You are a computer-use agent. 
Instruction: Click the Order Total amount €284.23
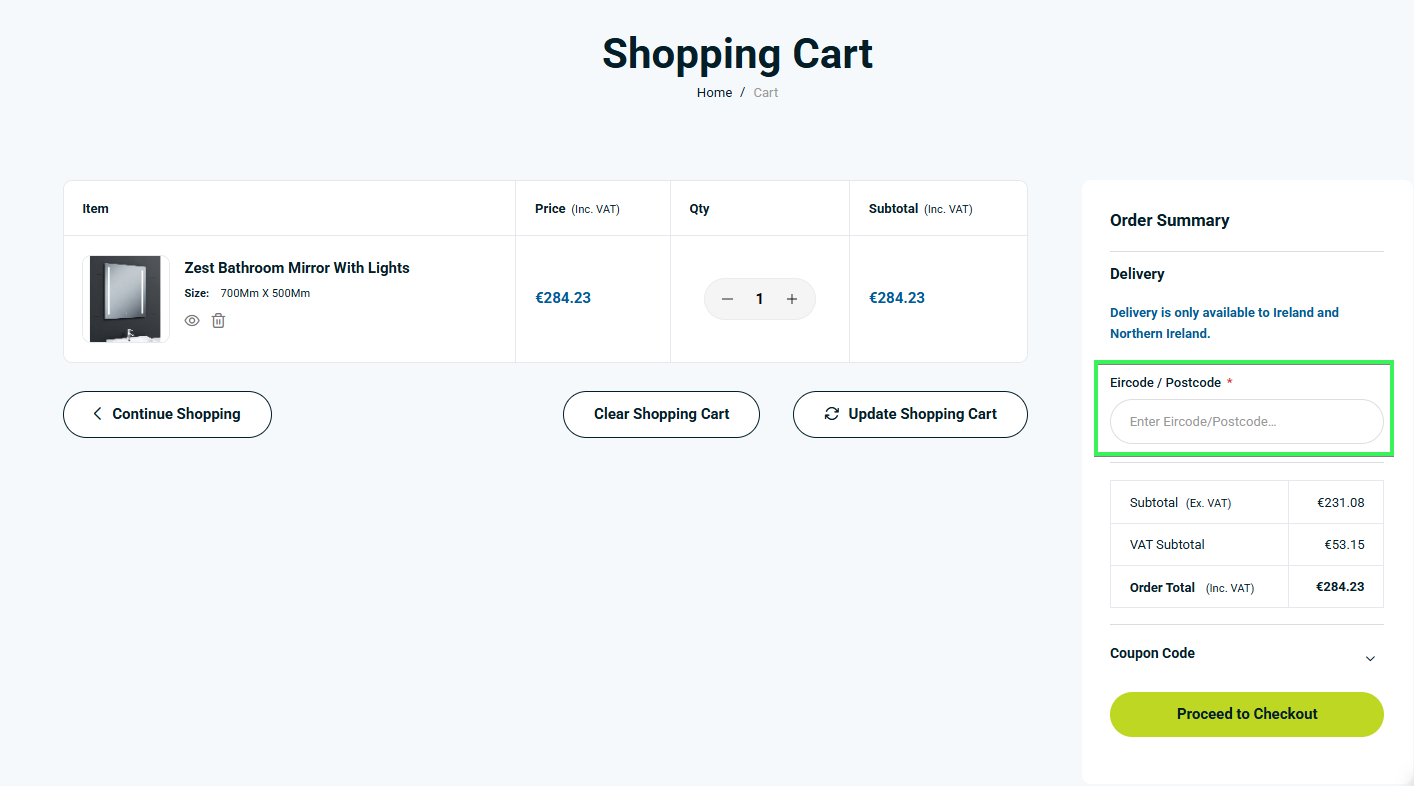pyautogui.click(x=1340, y=587)
